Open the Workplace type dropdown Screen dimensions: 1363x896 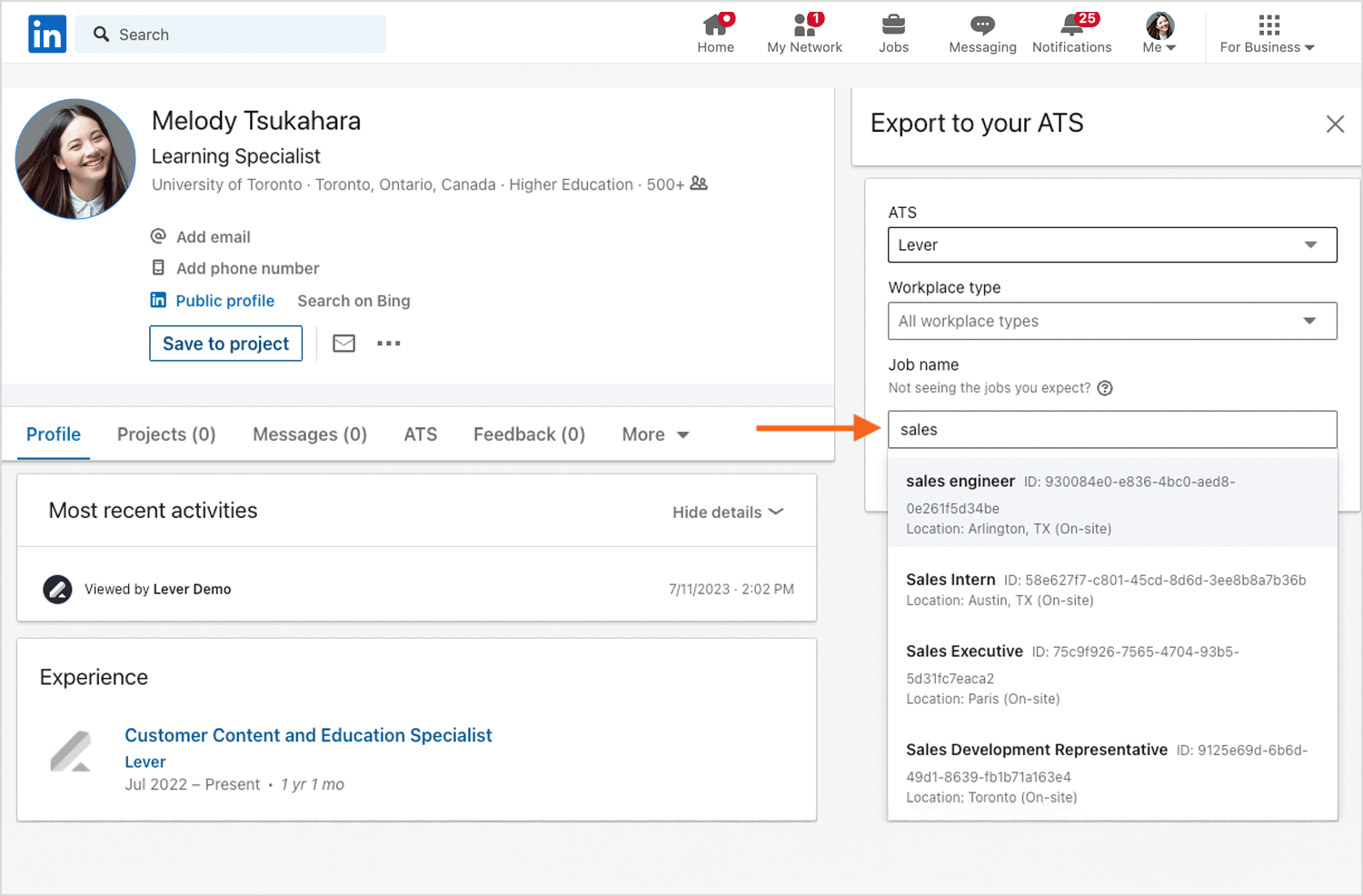(1112, 321)
